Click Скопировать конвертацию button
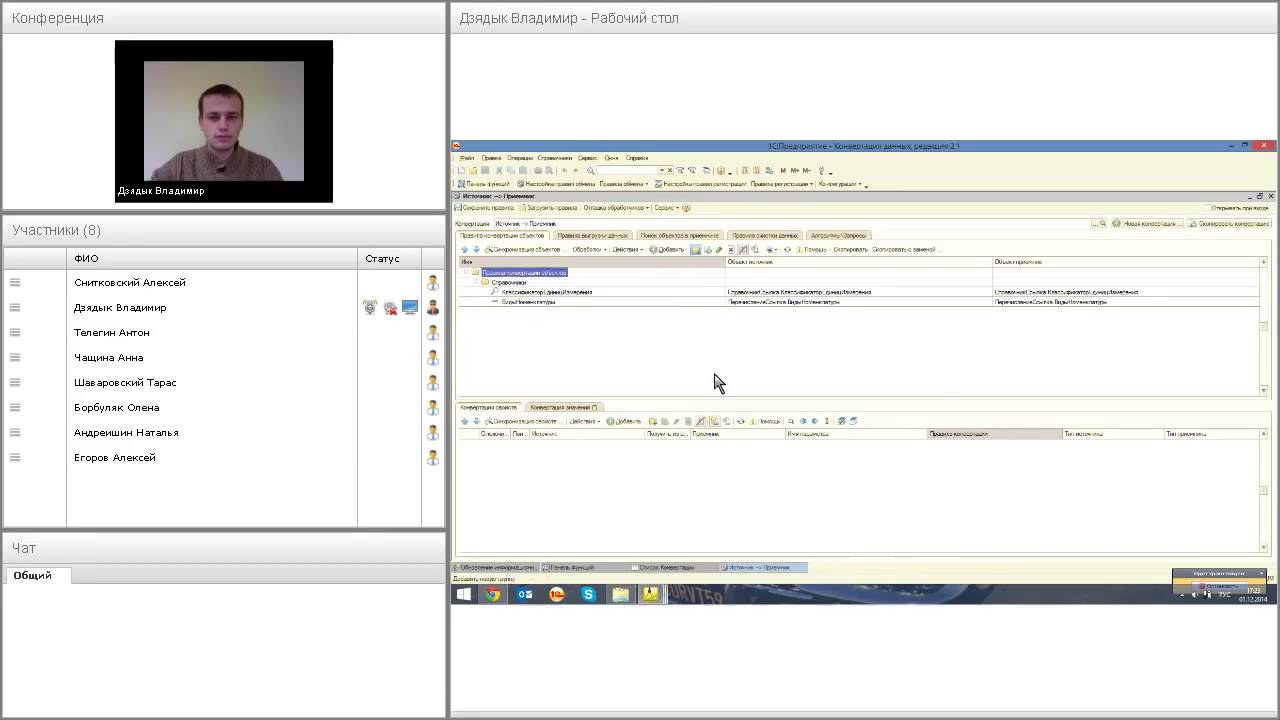 pyautogui.click(x=1229, y=223)
